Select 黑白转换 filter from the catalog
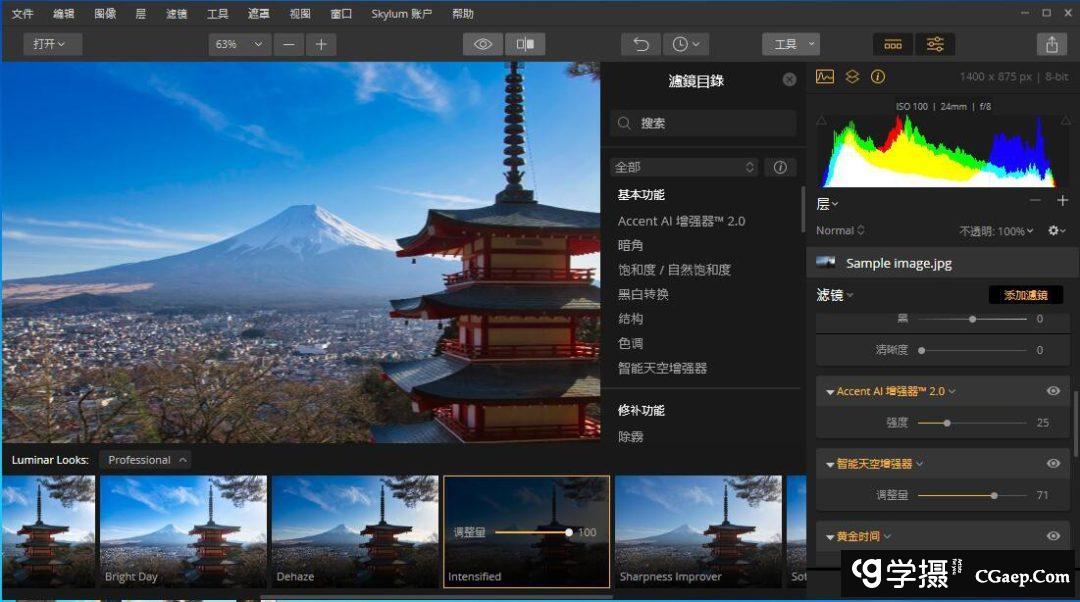This screenshot has width=1080, height=602. [x=643, y=294]
